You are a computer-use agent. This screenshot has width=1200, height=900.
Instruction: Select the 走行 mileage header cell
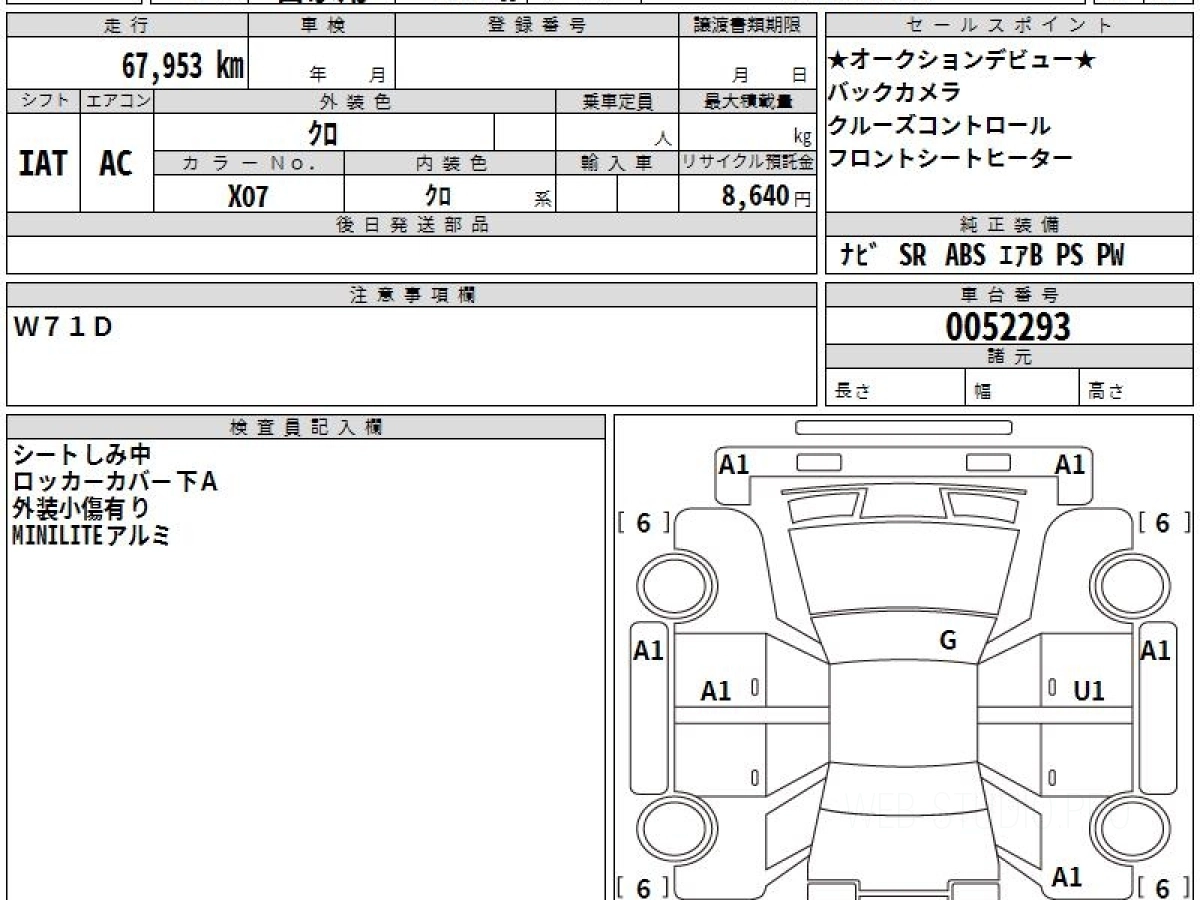127,26
